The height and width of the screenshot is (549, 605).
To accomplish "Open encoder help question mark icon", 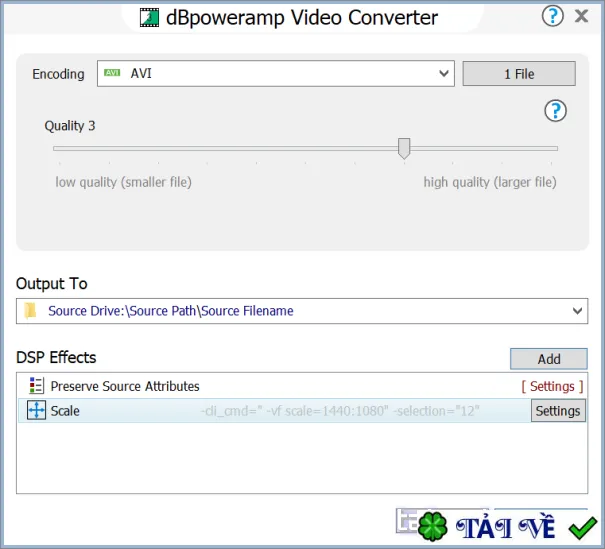I will (x=555, y=111).
